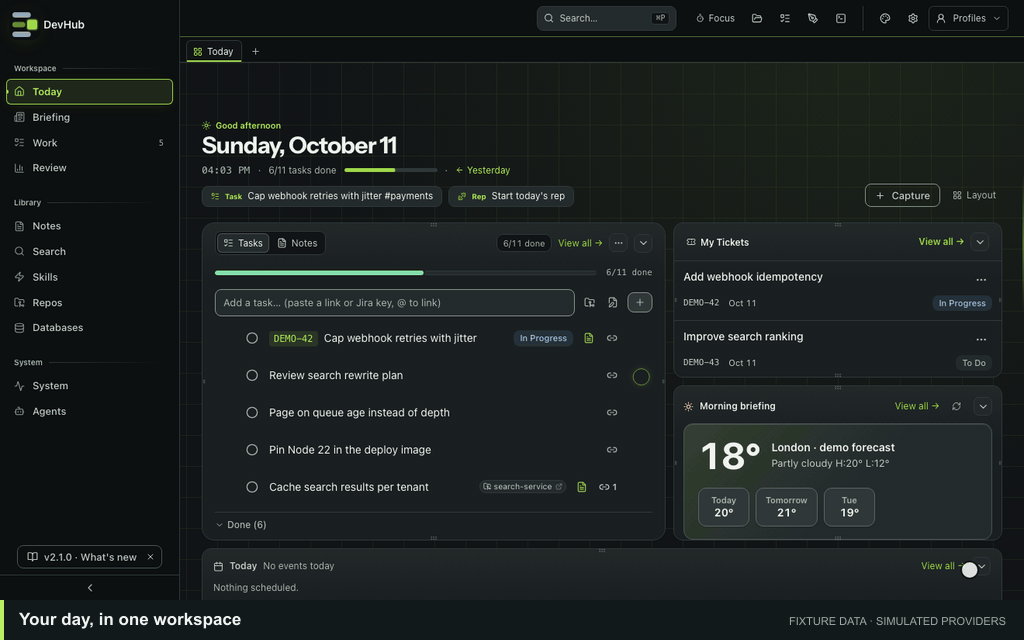This screenshot has height=640, width=1024.
Task: Open the search-service repo chip
Action: pyautogui.click(x=522, y=487)
